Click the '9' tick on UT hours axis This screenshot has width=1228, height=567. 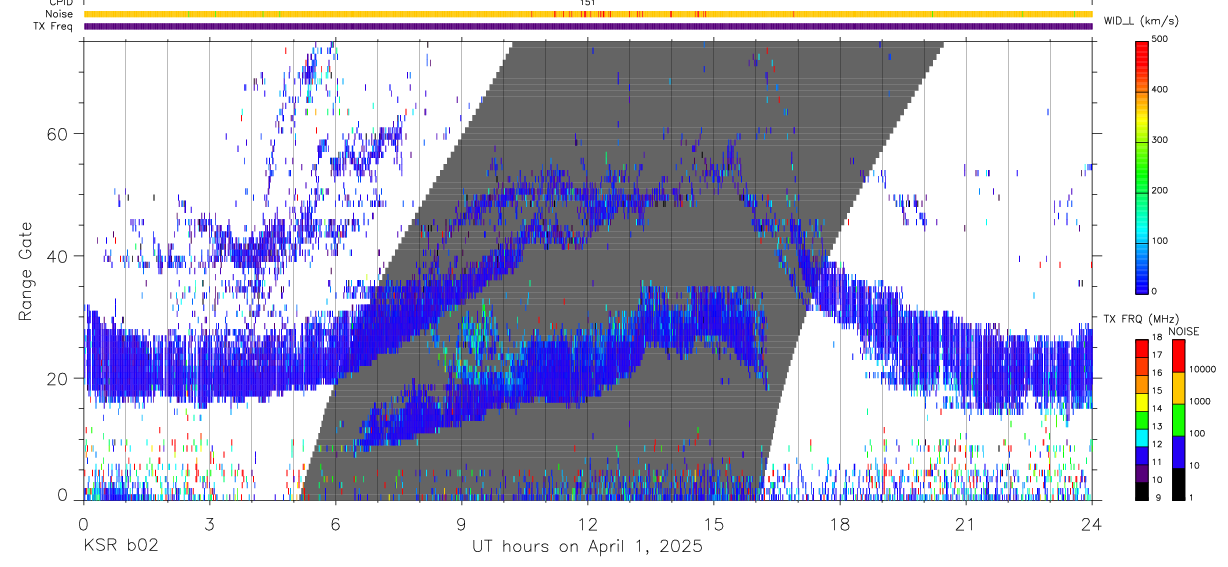pos(462,523)
